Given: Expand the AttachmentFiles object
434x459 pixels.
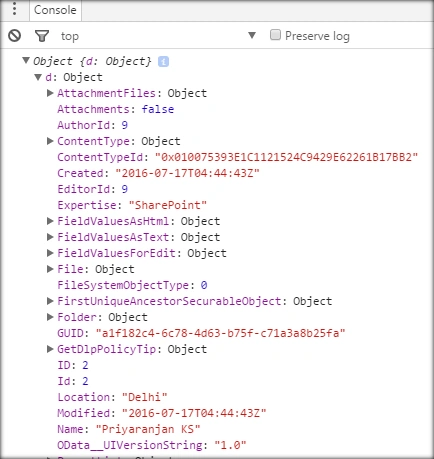Looking at the screenshot, I should pyautogui.click(x=50, y=93).
